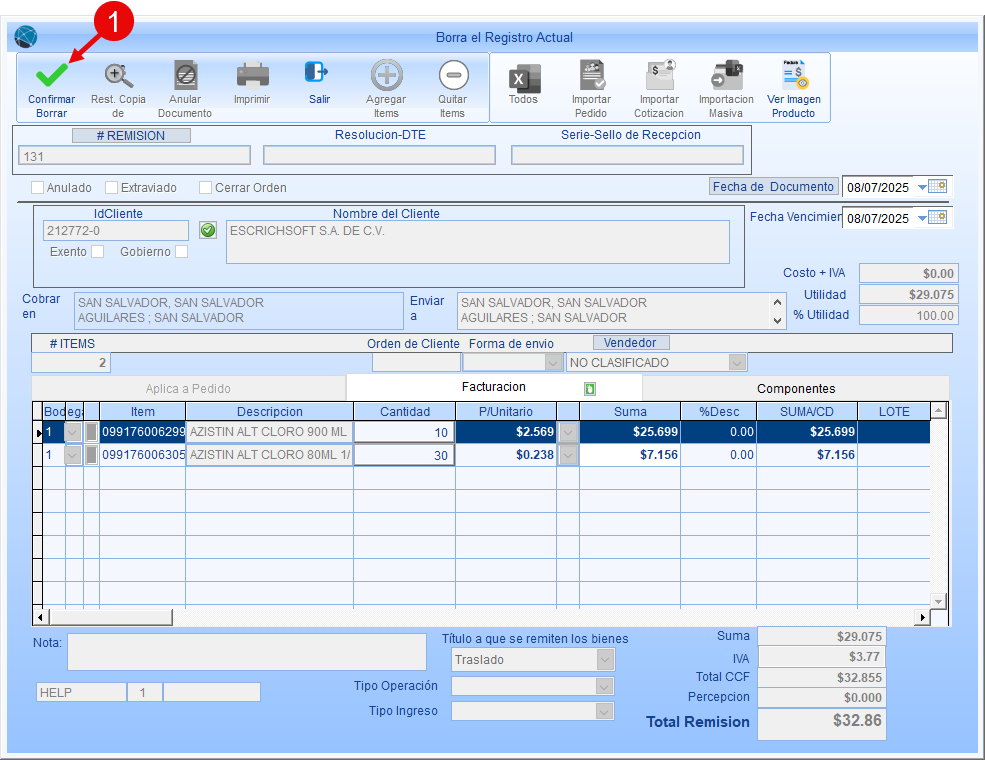Open Fecha de Documento calendar dropdown
This screenshot has width=985, height=760.
pyautogui.click(x=922, y=187)
